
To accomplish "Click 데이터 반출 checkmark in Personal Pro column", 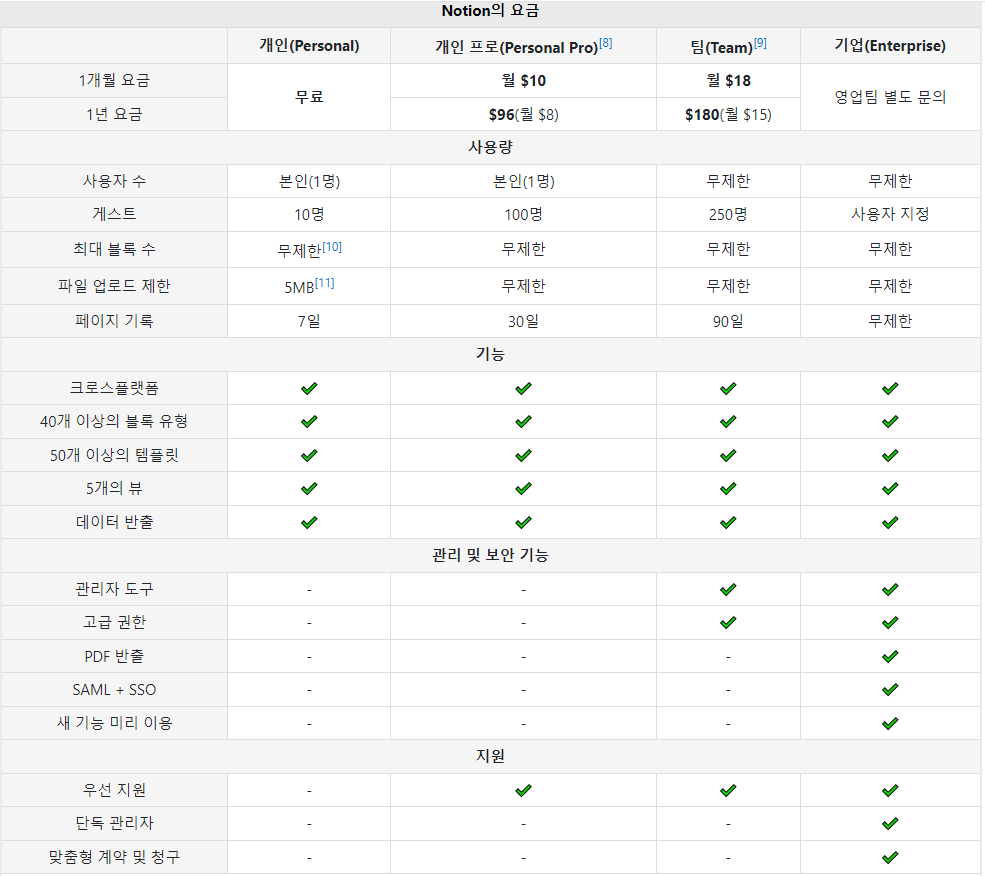I will click(x=523, y=522).
